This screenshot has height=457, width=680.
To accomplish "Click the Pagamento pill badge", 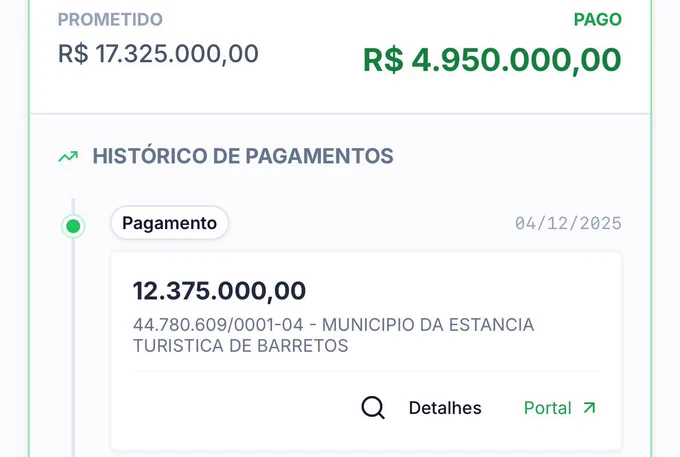I will coord(170,223).
